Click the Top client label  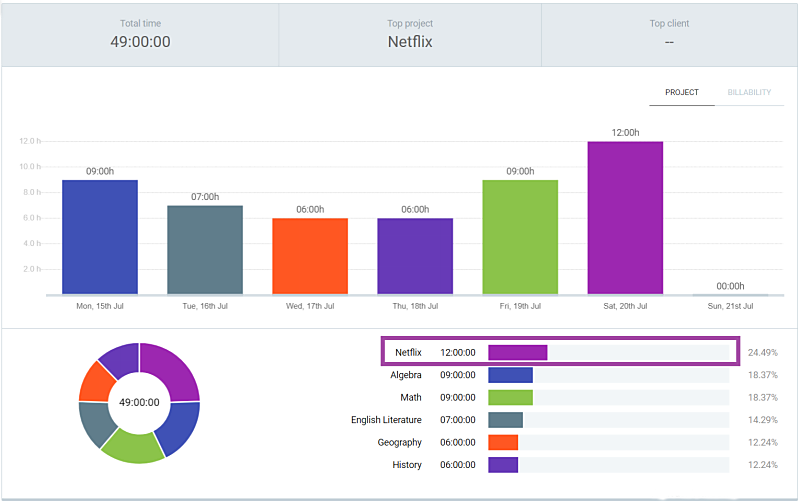coord(669,23)
